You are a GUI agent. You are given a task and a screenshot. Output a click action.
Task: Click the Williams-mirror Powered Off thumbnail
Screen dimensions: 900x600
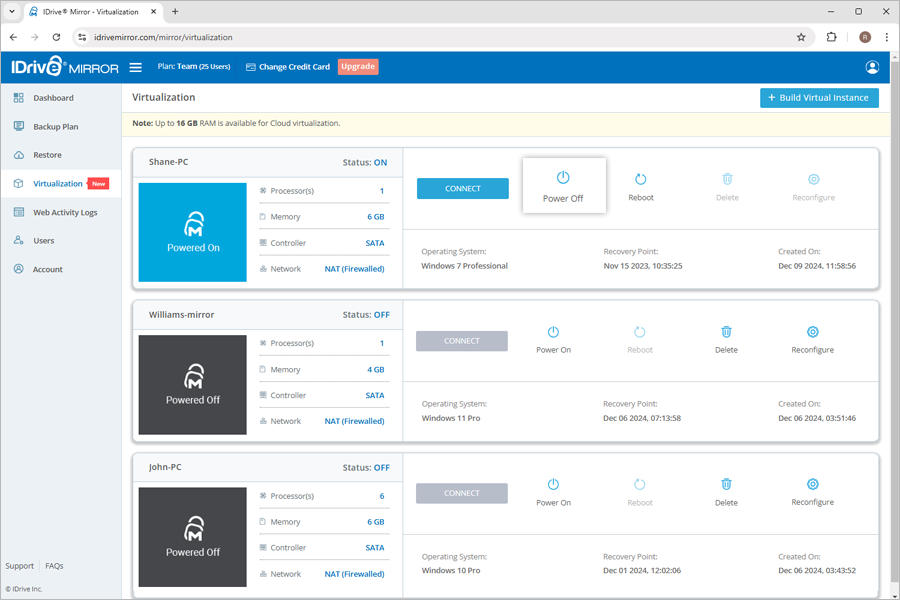point(193,385)
